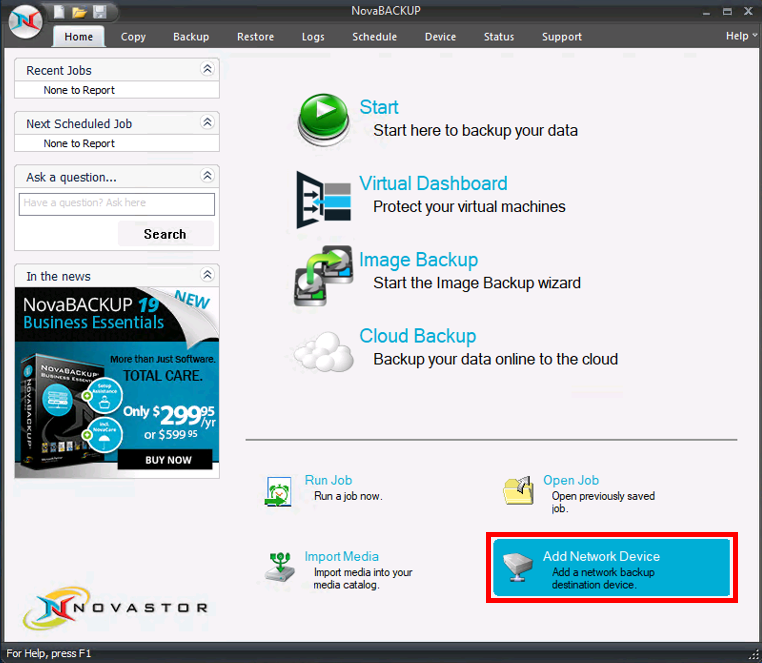This screenshot has width=762, height=663.
Task: Click the Search button
Action: pos(165,234)
